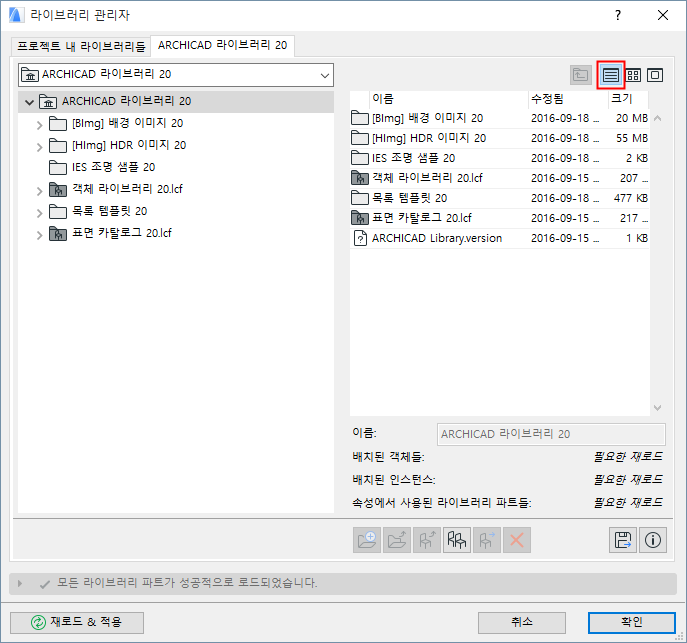Switch to list view icon

click(610, 75)
